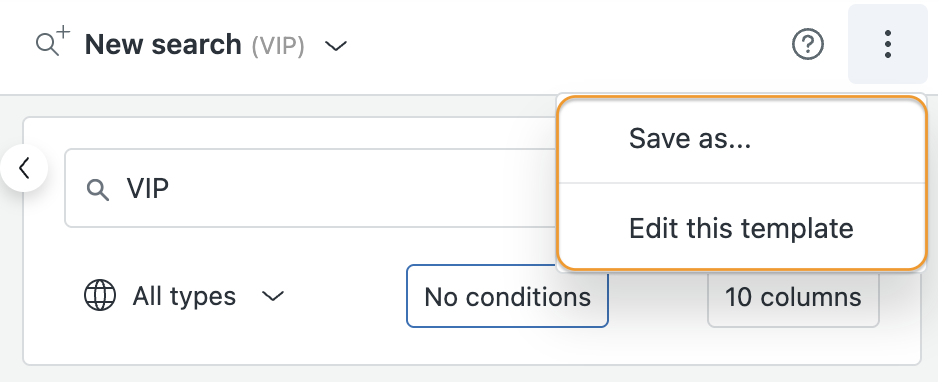Click the bold New search heading text
Image resolution: width=938 pixels, height=382 pixels.
click(x=163, y=44)
